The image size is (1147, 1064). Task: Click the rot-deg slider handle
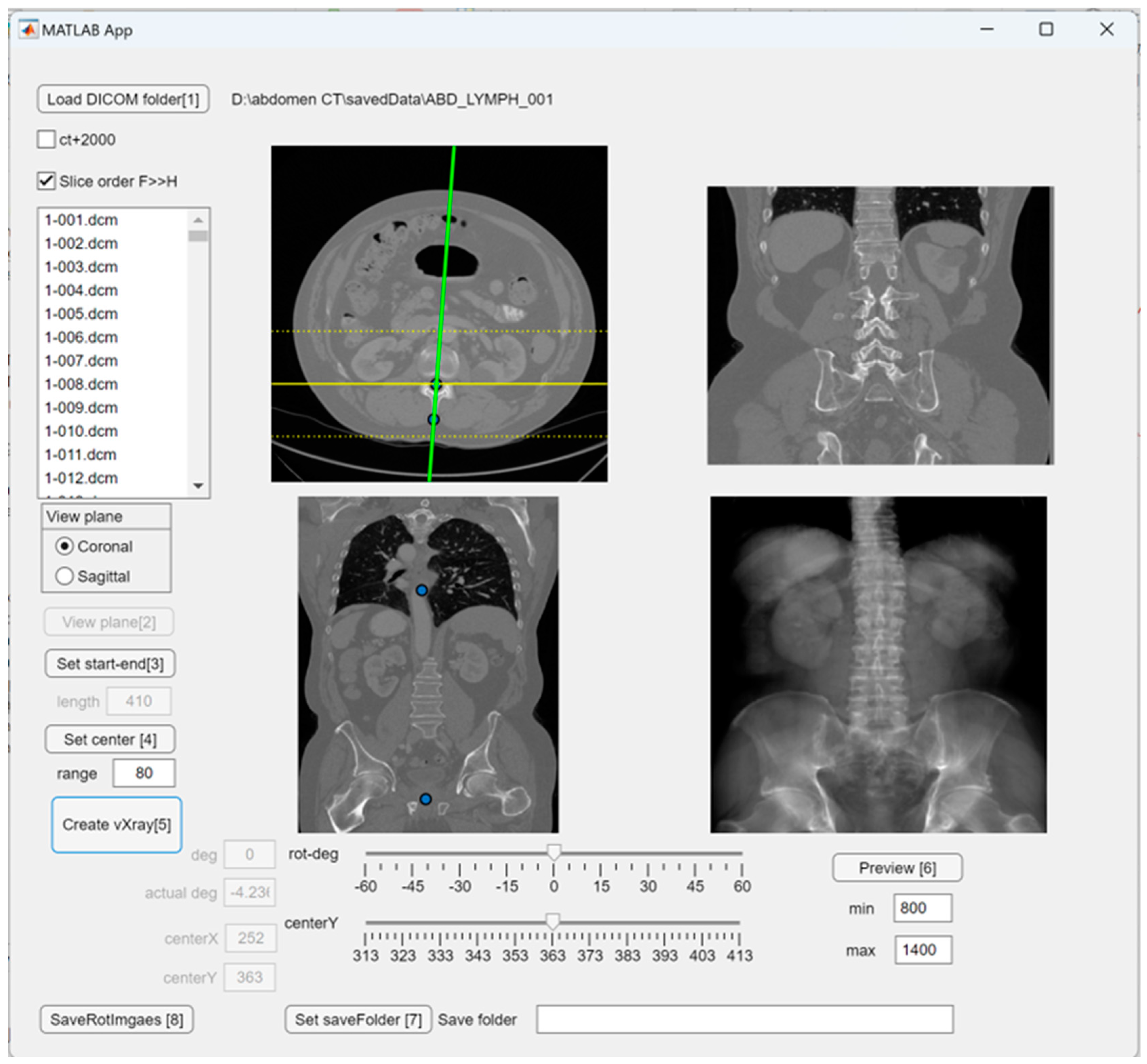[554, 851]
